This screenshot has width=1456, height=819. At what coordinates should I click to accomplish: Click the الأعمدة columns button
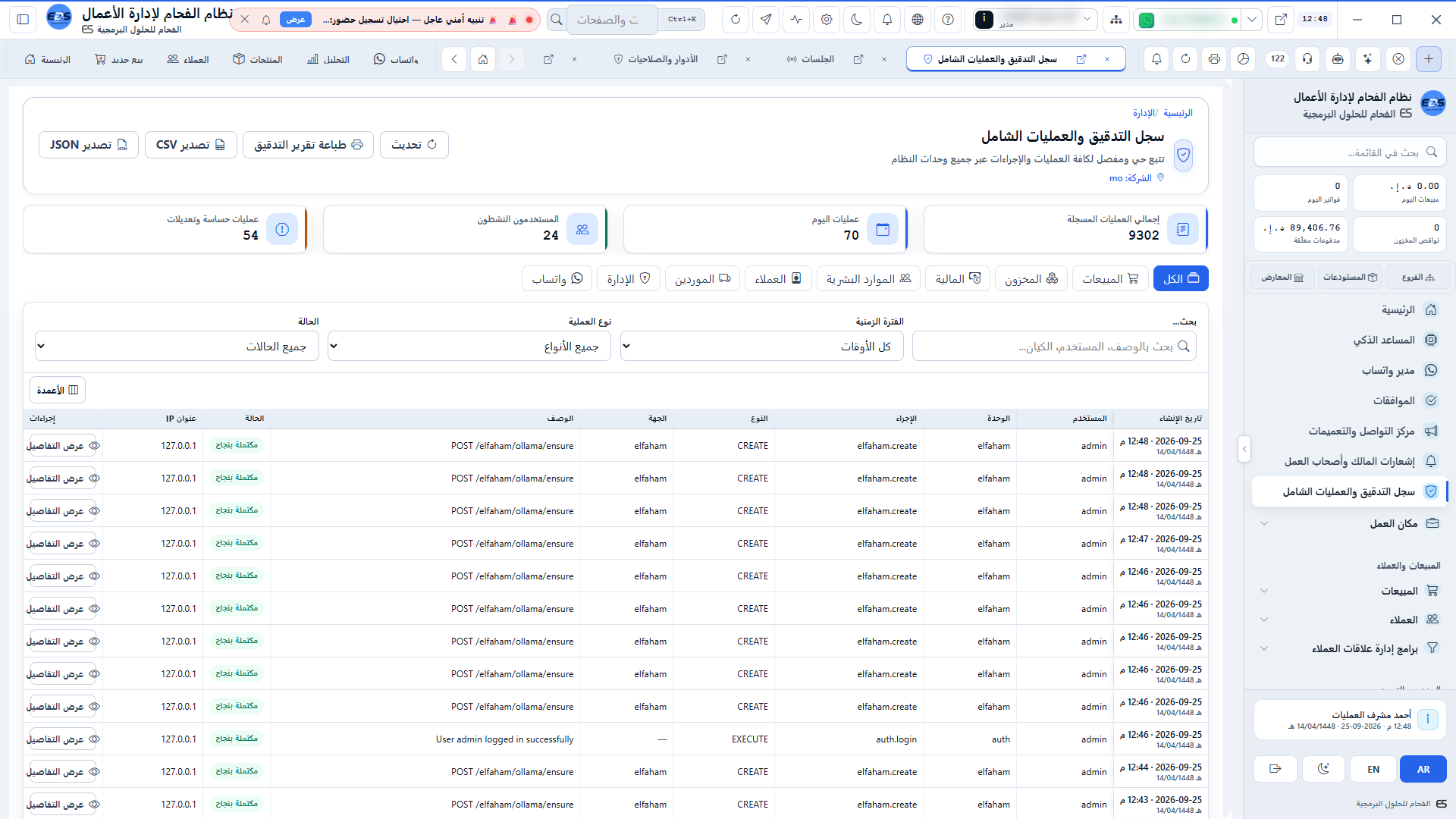[x=58, y=390]
